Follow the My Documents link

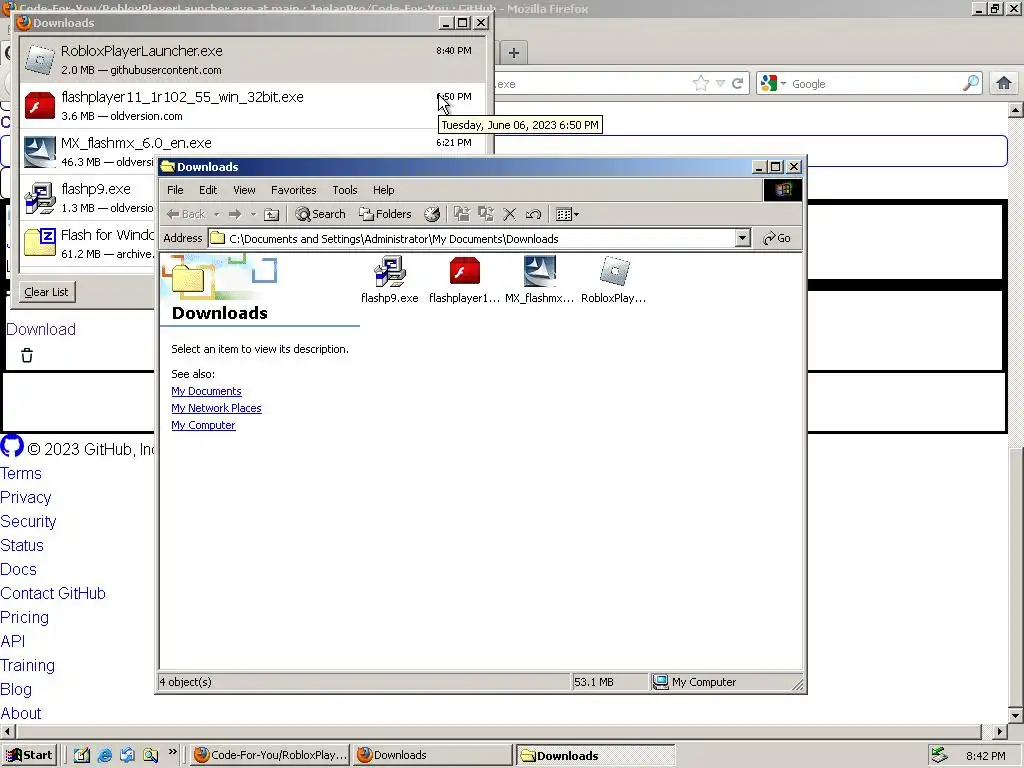(x=206, y=391)
